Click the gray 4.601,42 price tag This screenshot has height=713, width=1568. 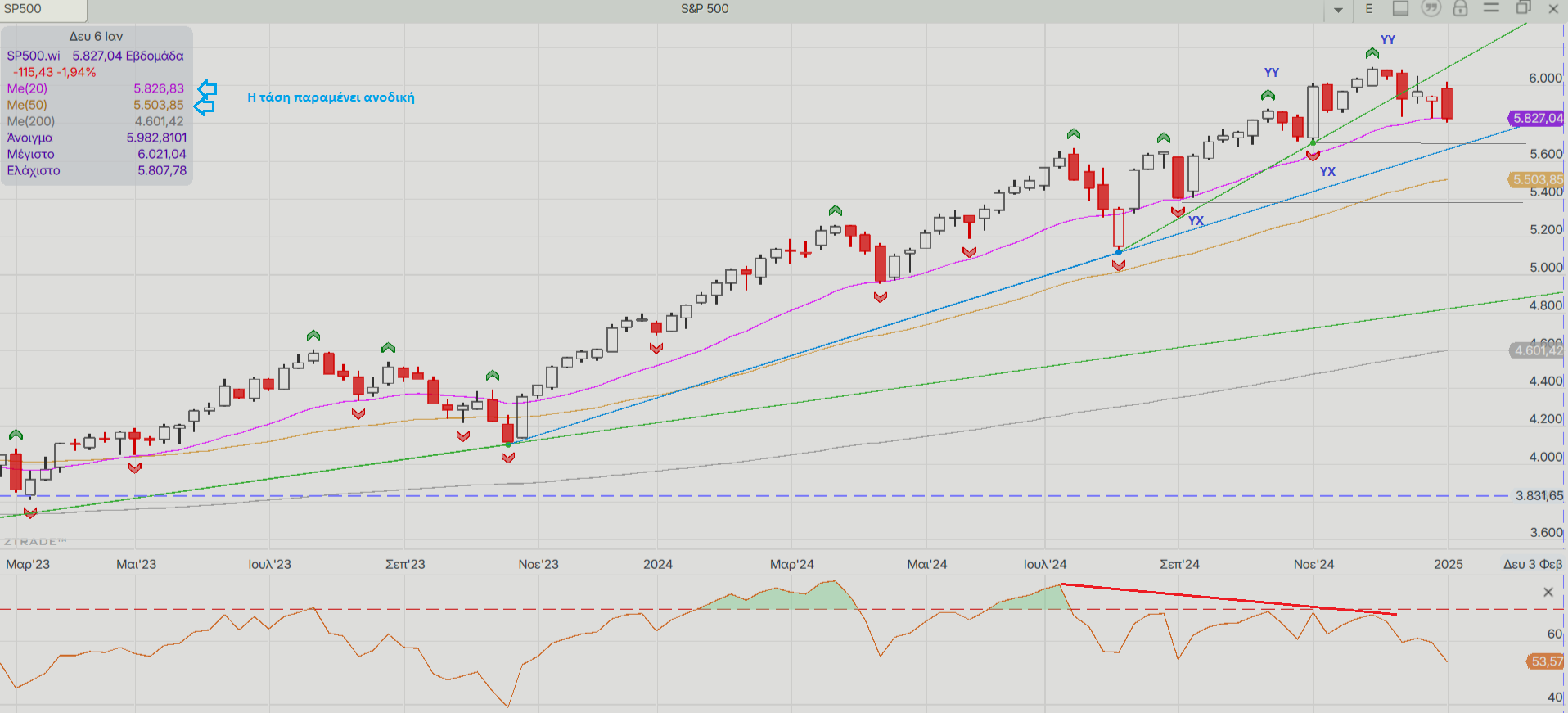1536,350
